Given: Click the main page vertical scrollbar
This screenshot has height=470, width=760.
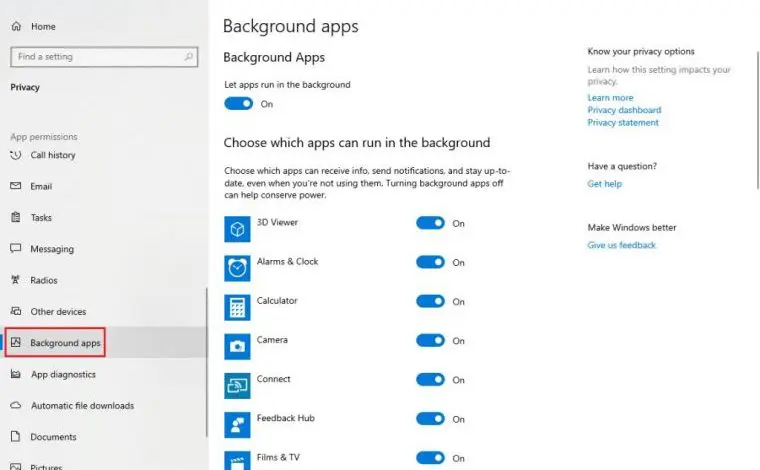Looking at the screenshot, I should [x=758, y=120].
